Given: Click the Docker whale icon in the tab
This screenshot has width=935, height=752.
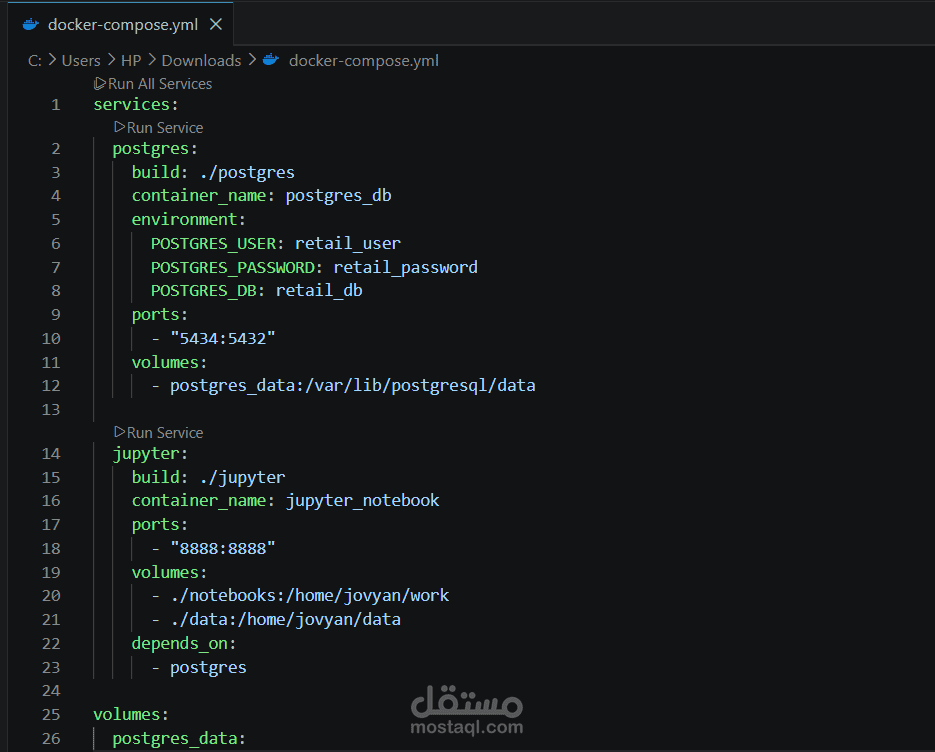Looking at the screenshot, I should click(x=30, y=24).
